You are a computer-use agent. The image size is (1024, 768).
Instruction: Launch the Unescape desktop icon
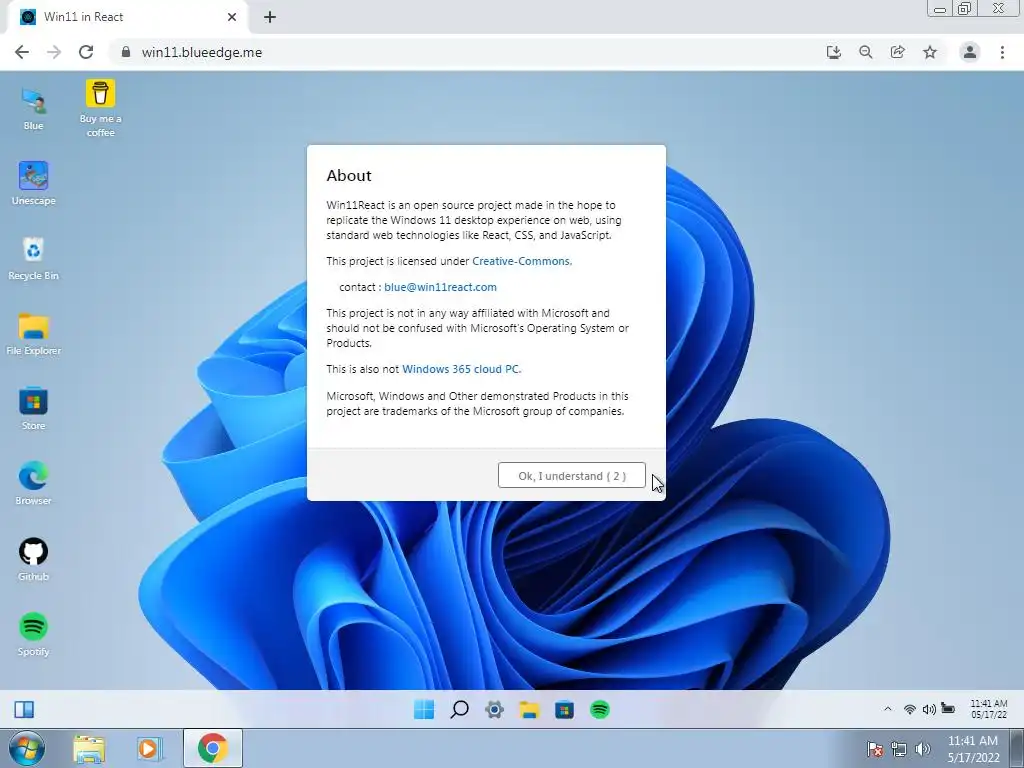[33, 184]
